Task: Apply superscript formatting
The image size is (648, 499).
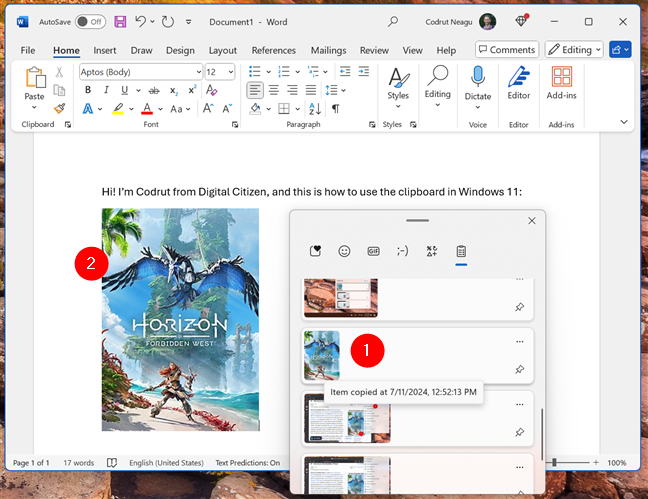Action: click(192, 90)
